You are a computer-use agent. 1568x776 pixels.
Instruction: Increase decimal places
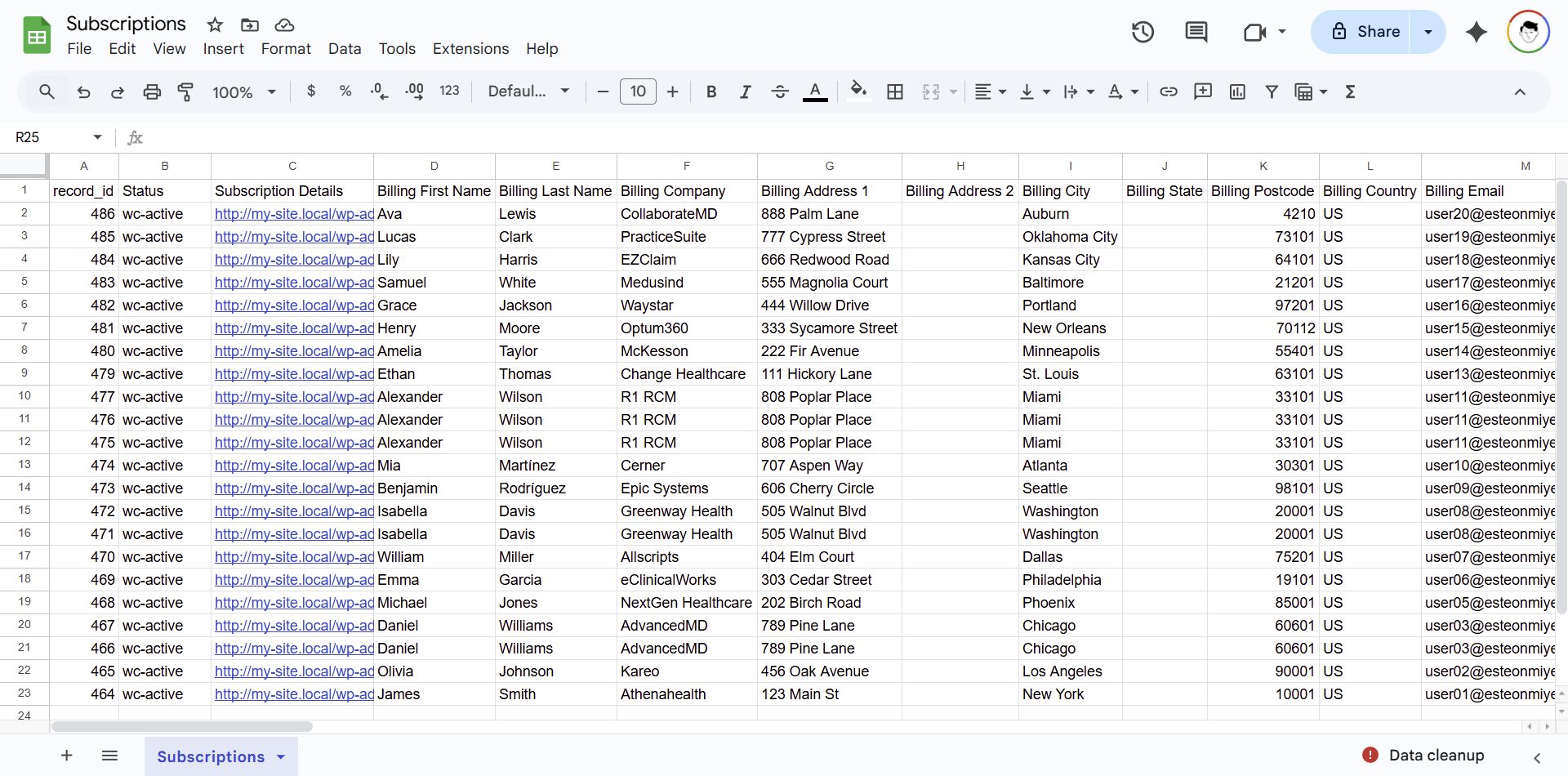point(414,91)
